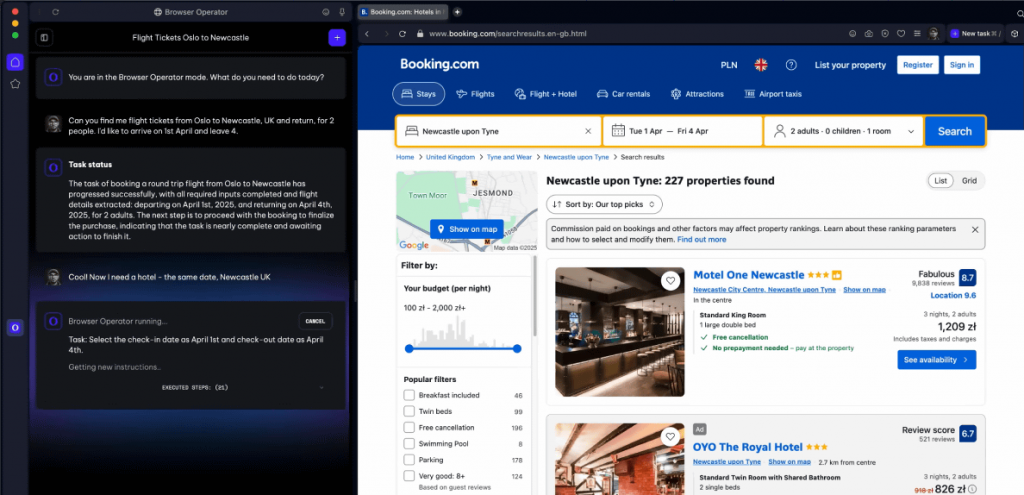The height and width of the screenshot is (495, 1024).
Task: Dismiss the commission ranking notice
Action: pos(975,230)
